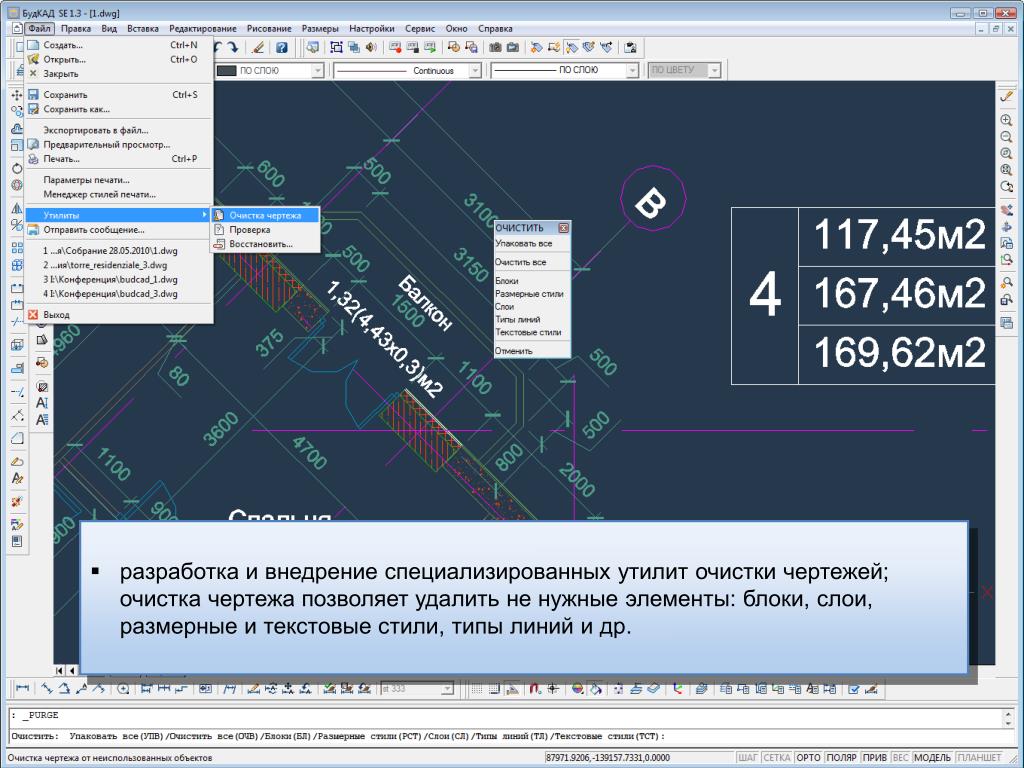Open the Вставка menu

[142, 29]
